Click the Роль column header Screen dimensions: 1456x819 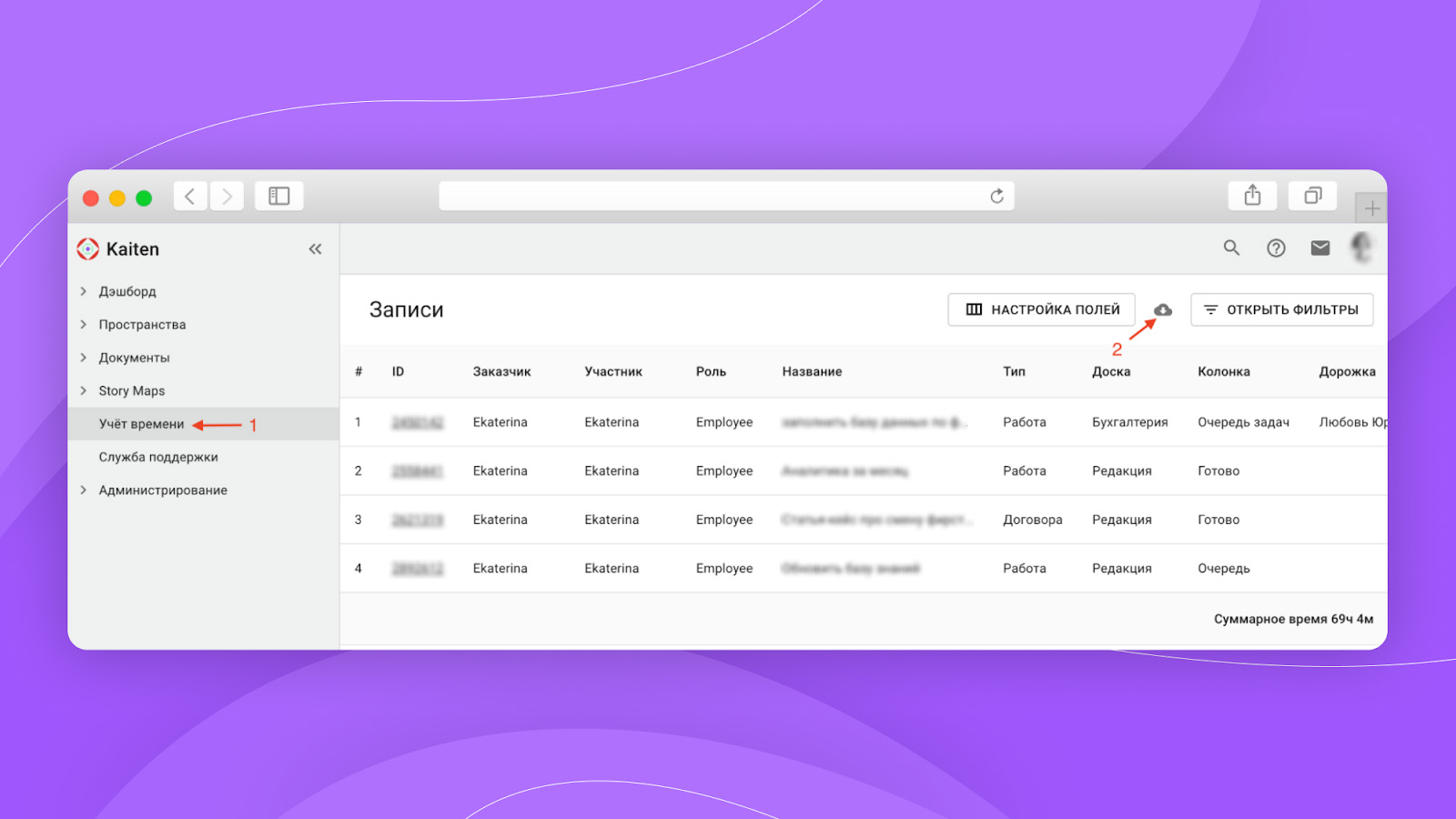(x=711, y=371)
